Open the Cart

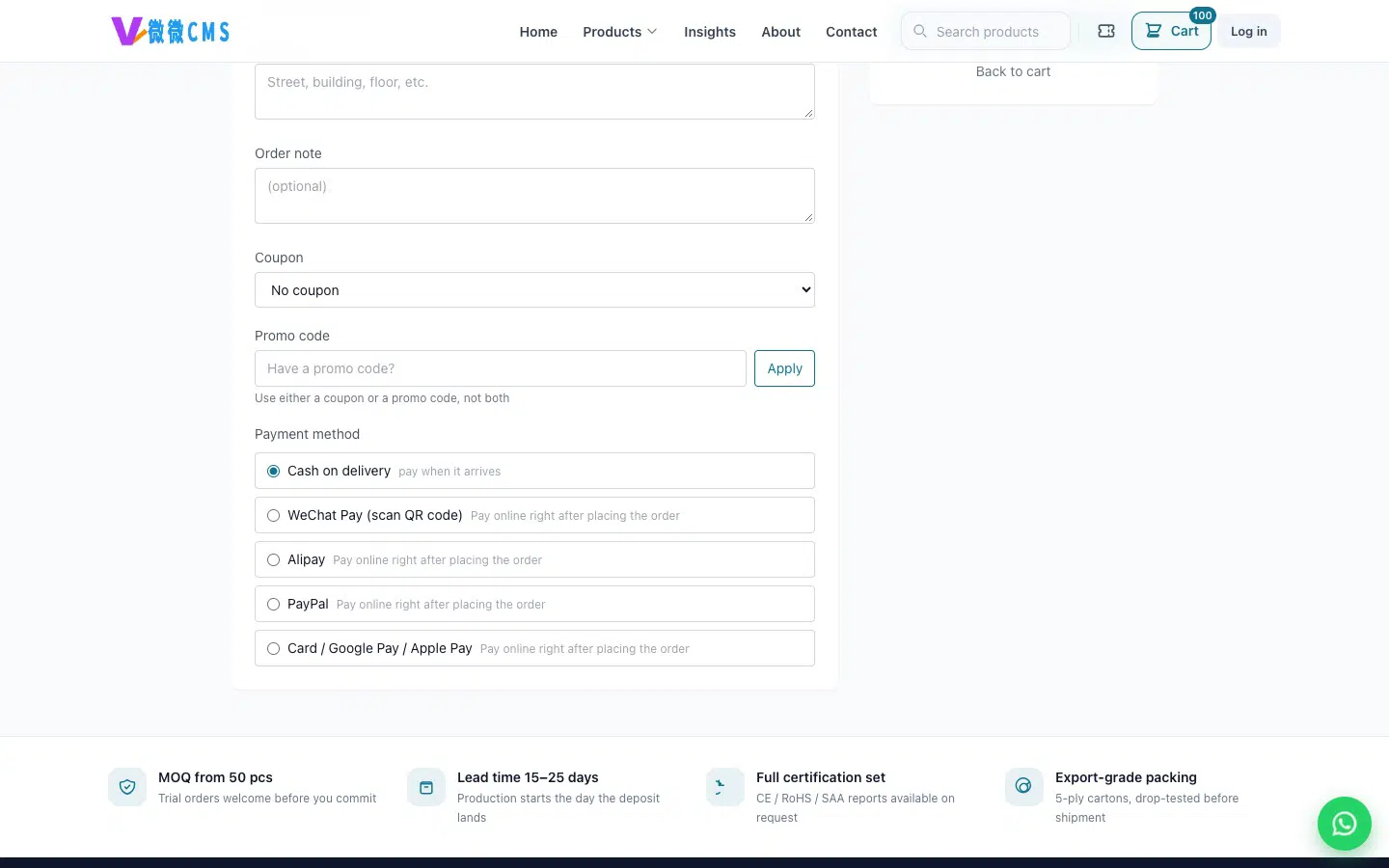coord(1171,31)
